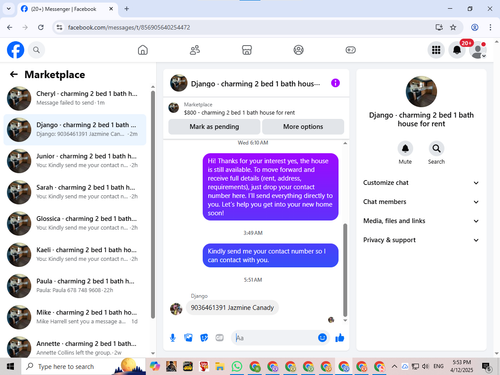Expand the Privacy & support section
The width and height of the screenshot is (500, 375).
pyautogui.click(x=421, y=240)
